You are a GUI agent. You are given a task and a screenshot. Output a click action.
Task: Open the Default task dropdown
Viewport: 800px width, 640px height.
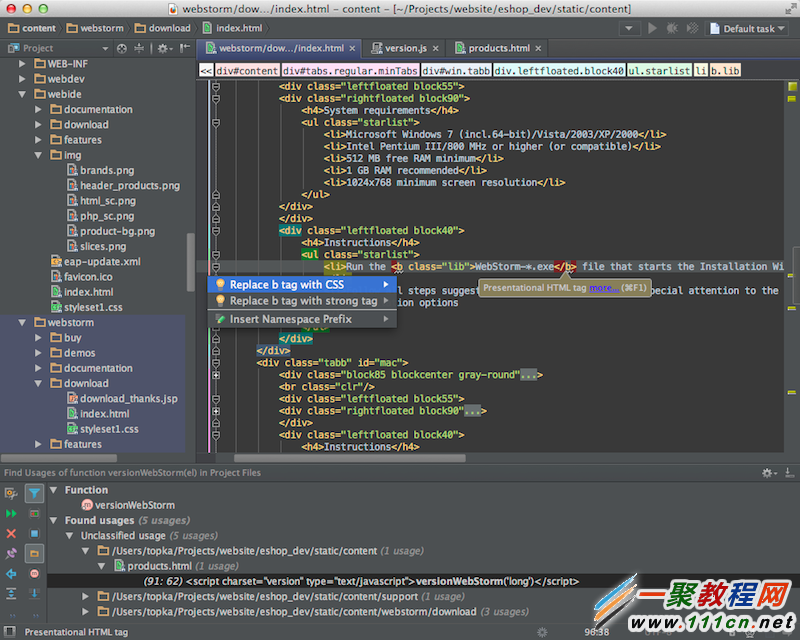coord(747,29)
